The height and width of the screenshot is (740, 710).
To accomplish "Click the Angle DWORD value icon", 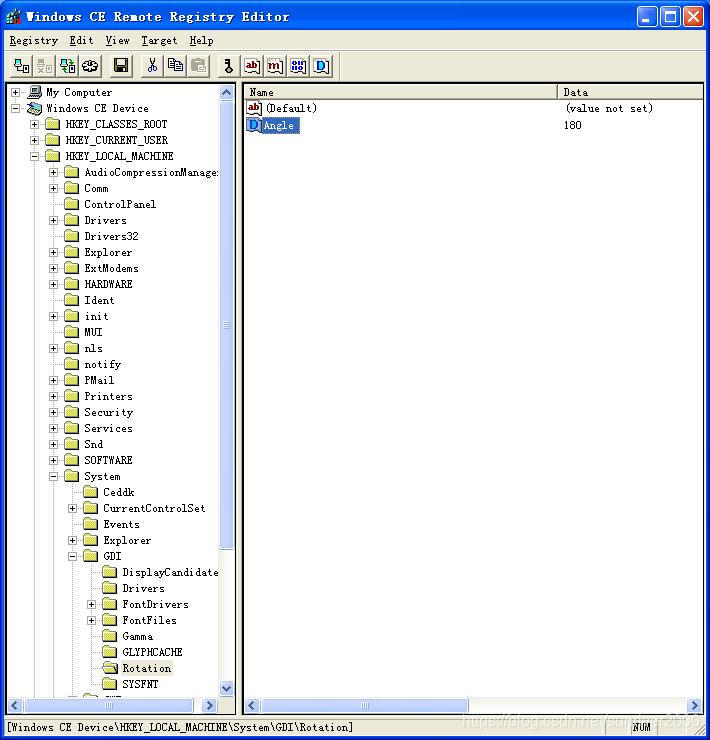I will pyautogui.click(x=254, y=125).
